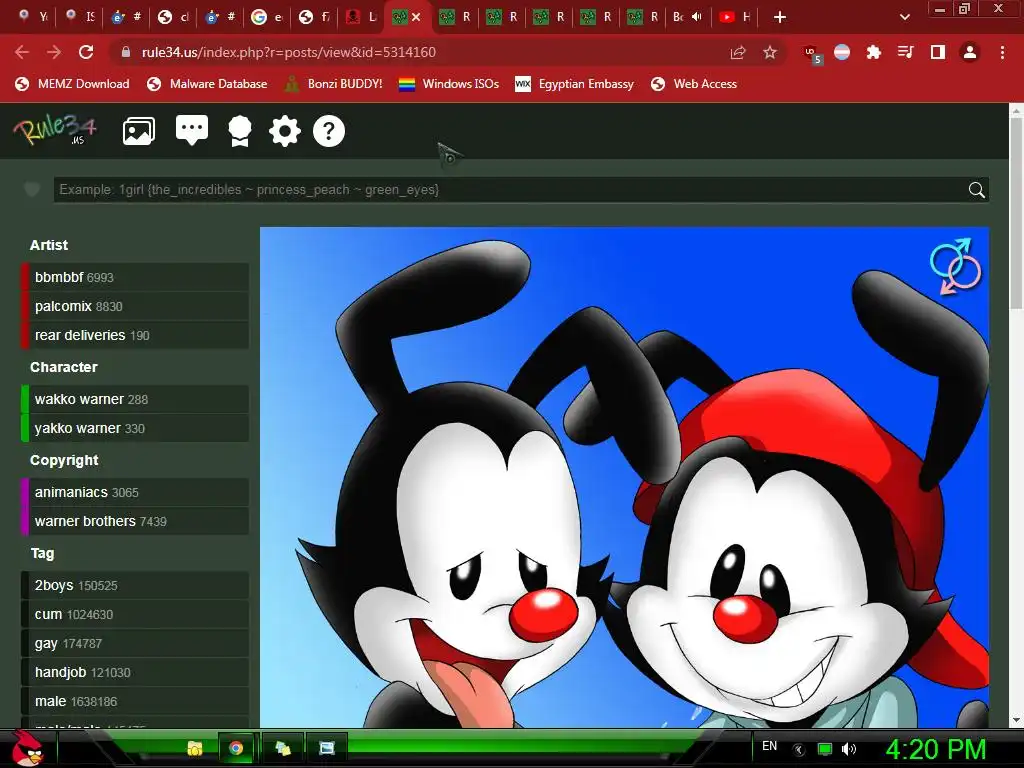
Task: Switch to the Google tab
Action: click(266, 17)
